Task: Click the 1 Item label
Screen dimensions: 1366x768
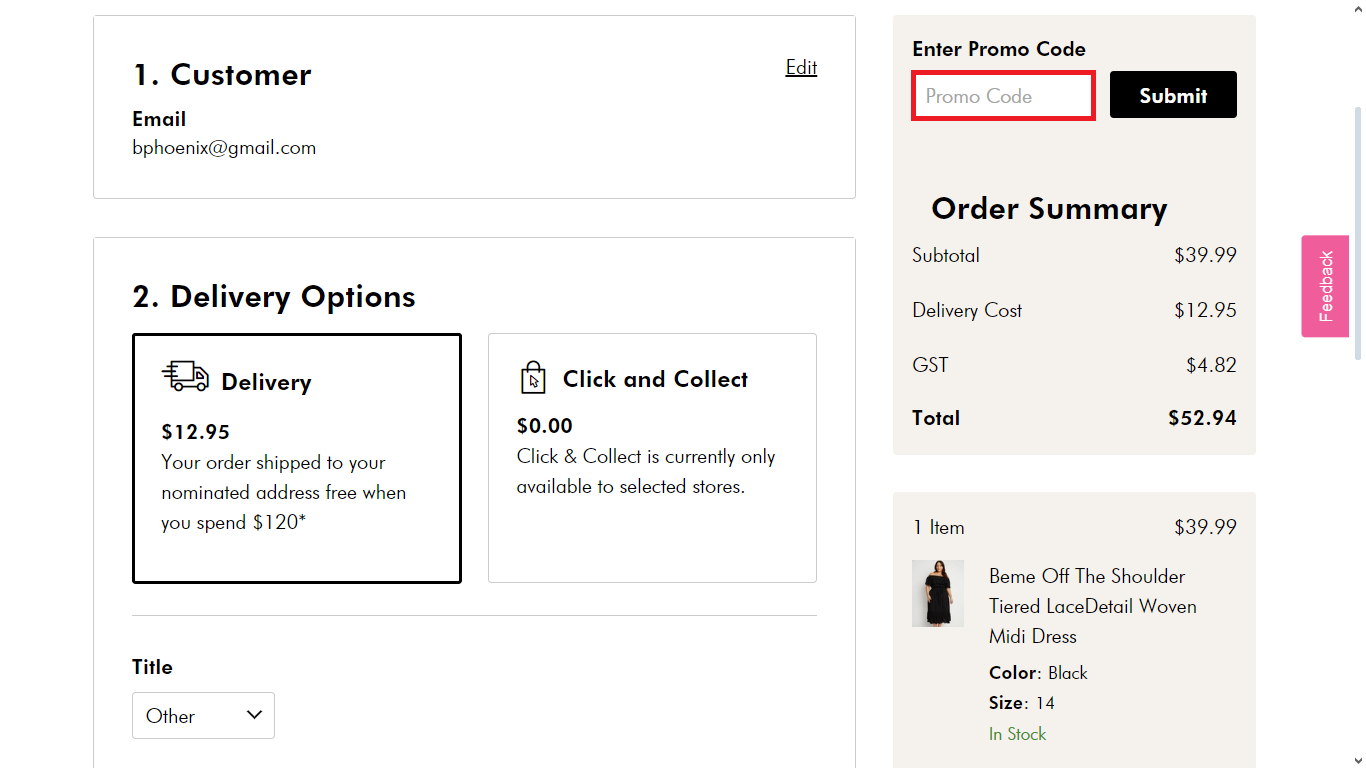Action: point(938,527)
